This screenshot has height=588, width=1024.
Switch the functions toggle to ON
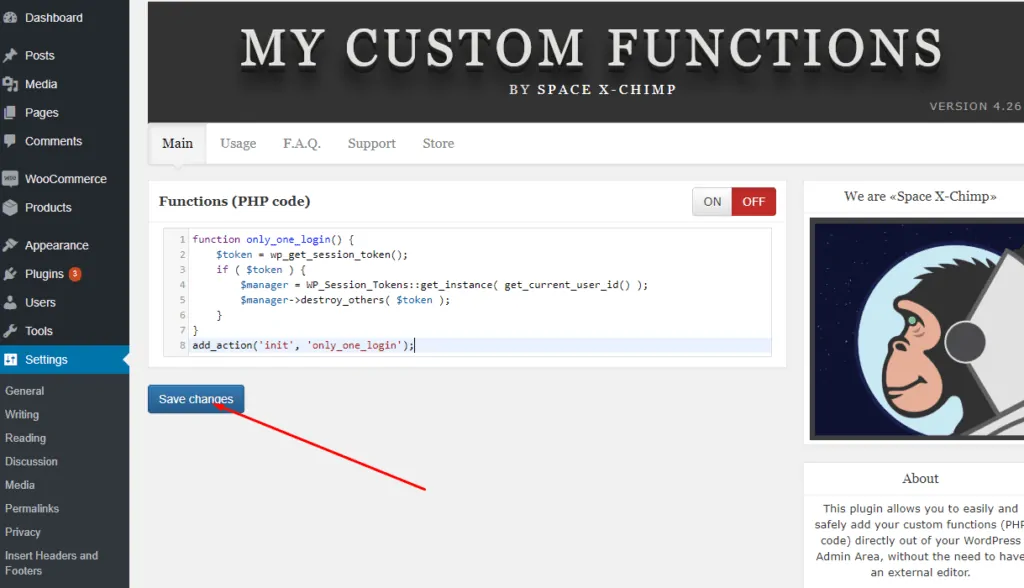coord(712,202)
